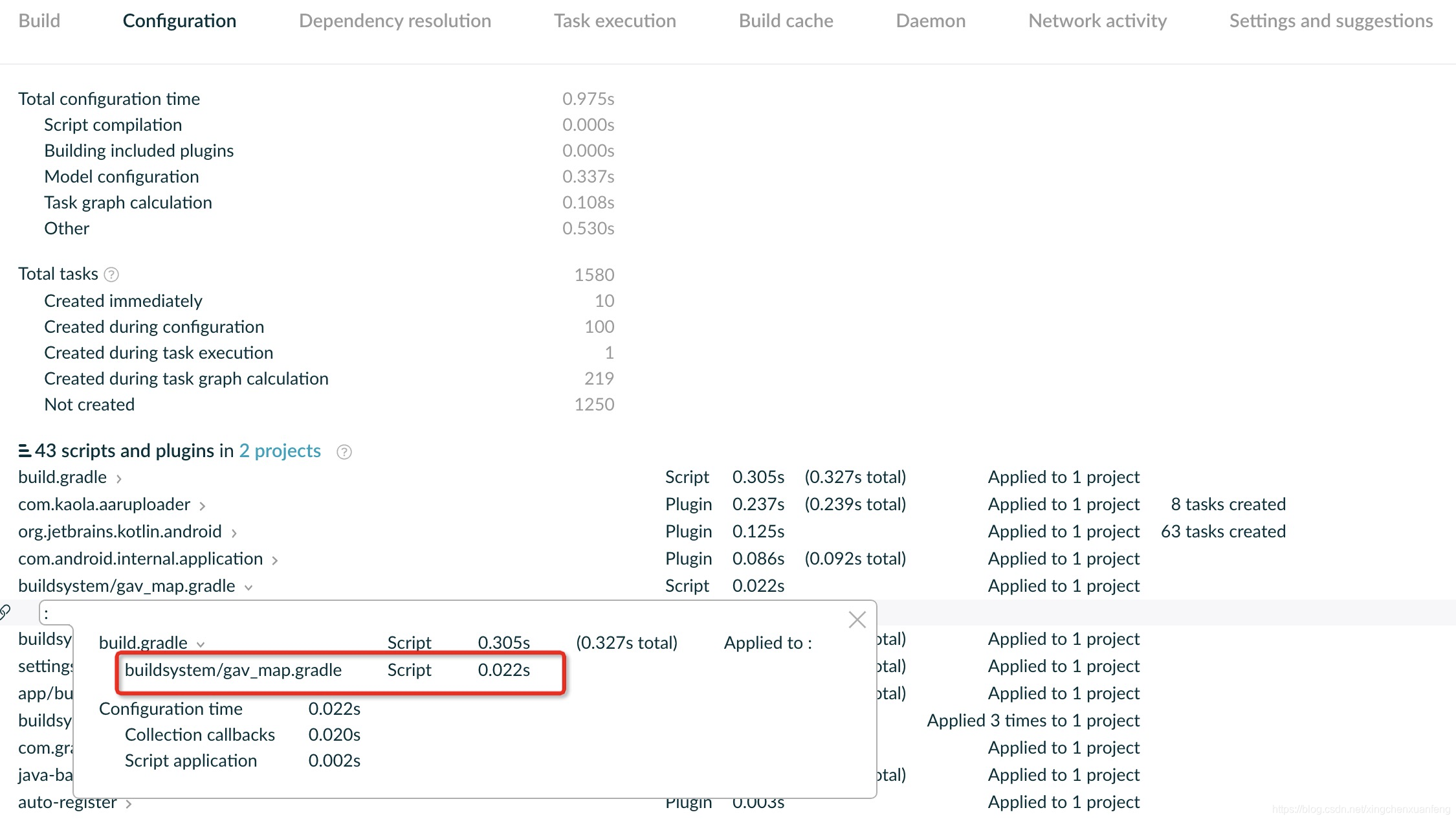The image size is (1456, 821).
Task: Go to Task execution tab
Action: [615, 21]
